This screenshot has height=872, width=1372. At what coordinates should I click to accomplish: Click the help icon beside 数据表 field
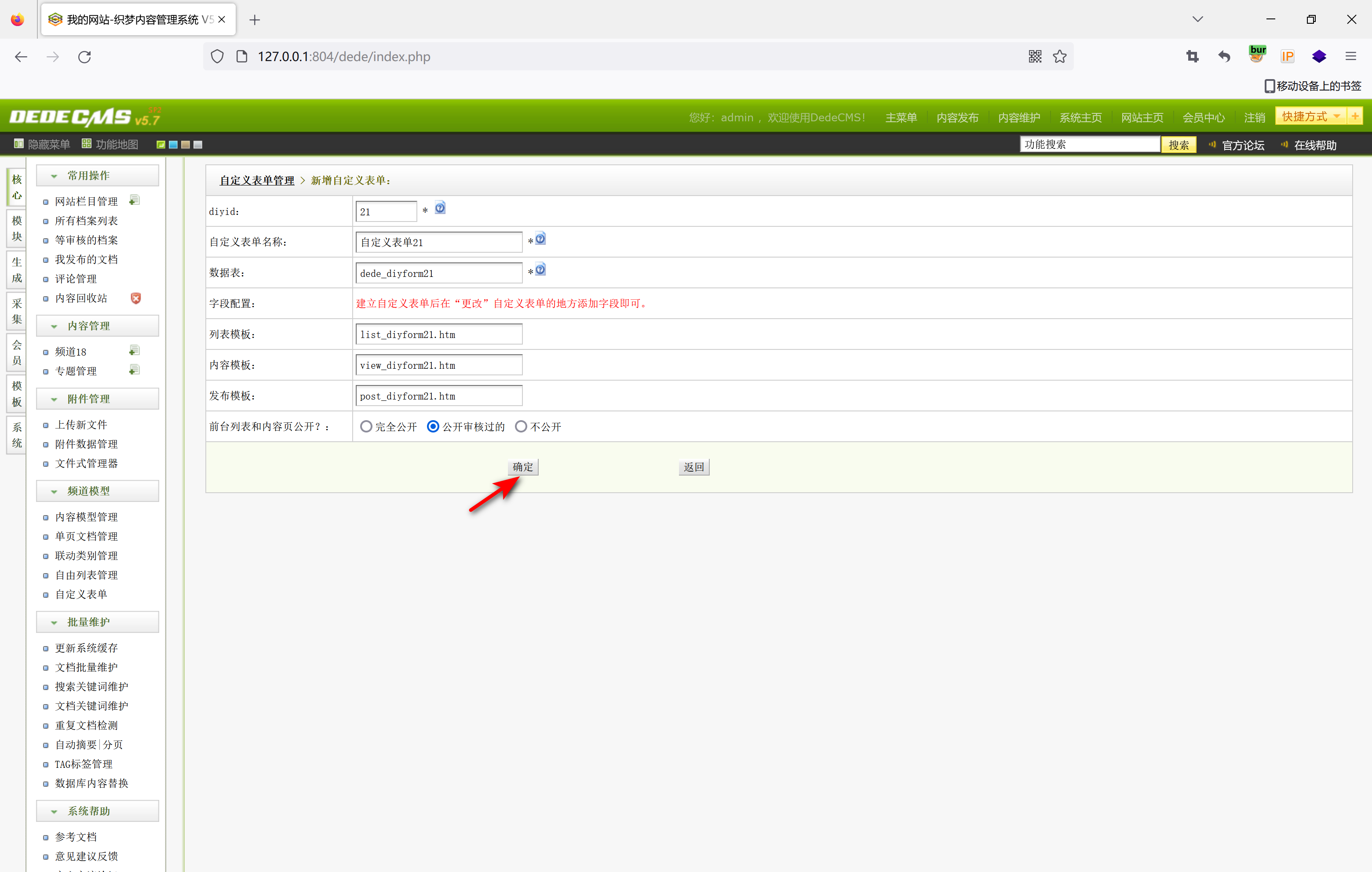click(x=540, y=269)
